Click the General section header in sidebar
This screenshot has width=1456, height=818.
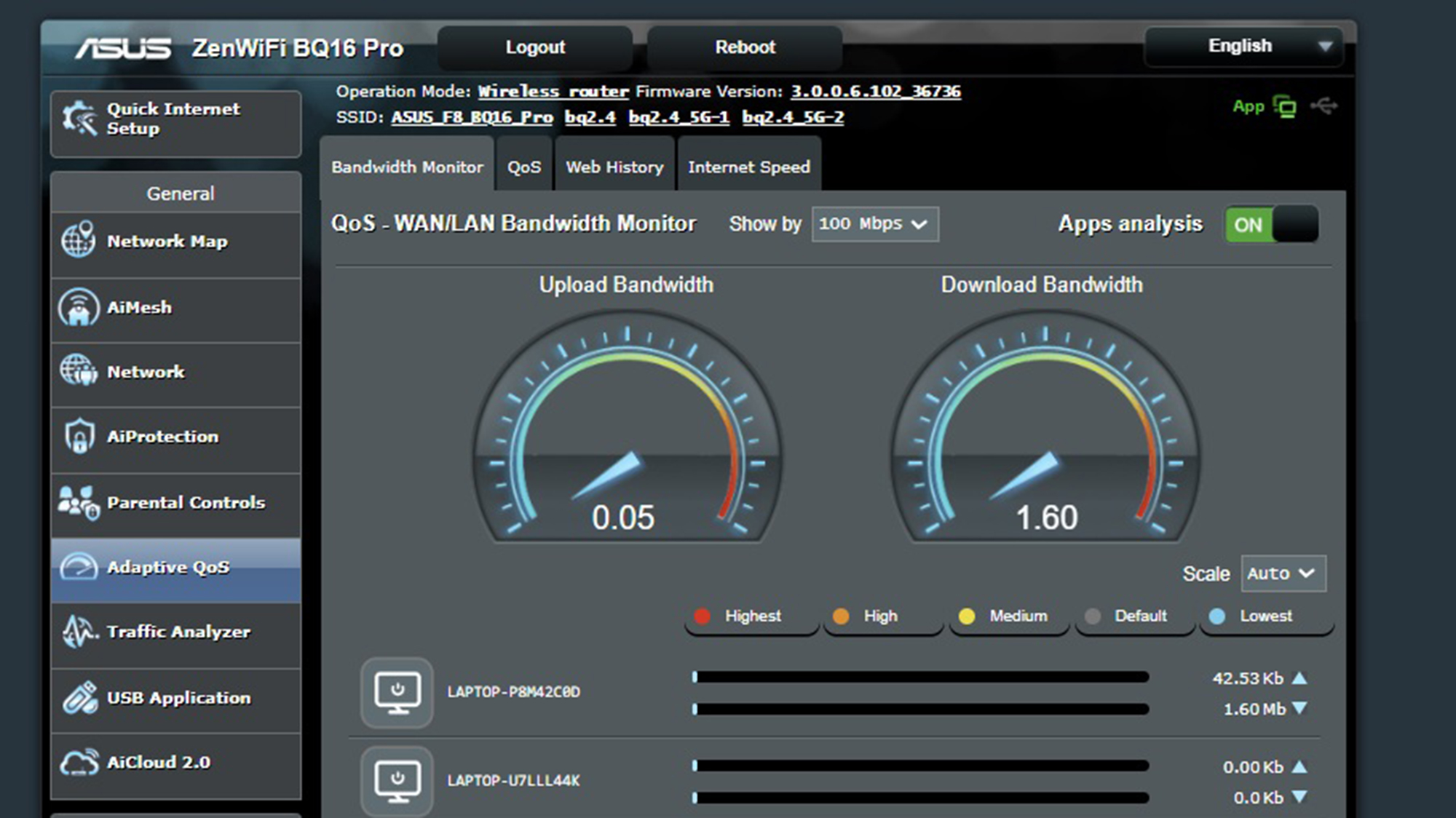[x=175, y=194]
